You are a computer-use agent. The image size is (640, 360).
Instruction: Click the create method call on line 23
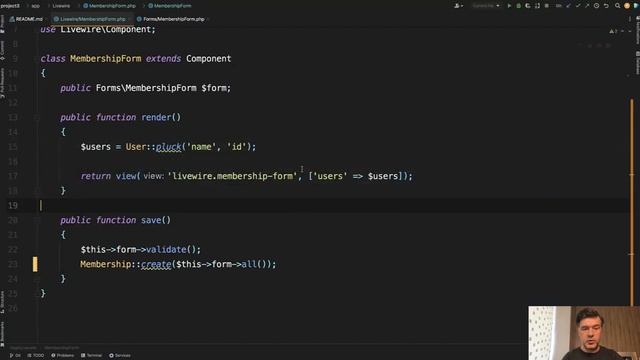(x=156, y=264)
